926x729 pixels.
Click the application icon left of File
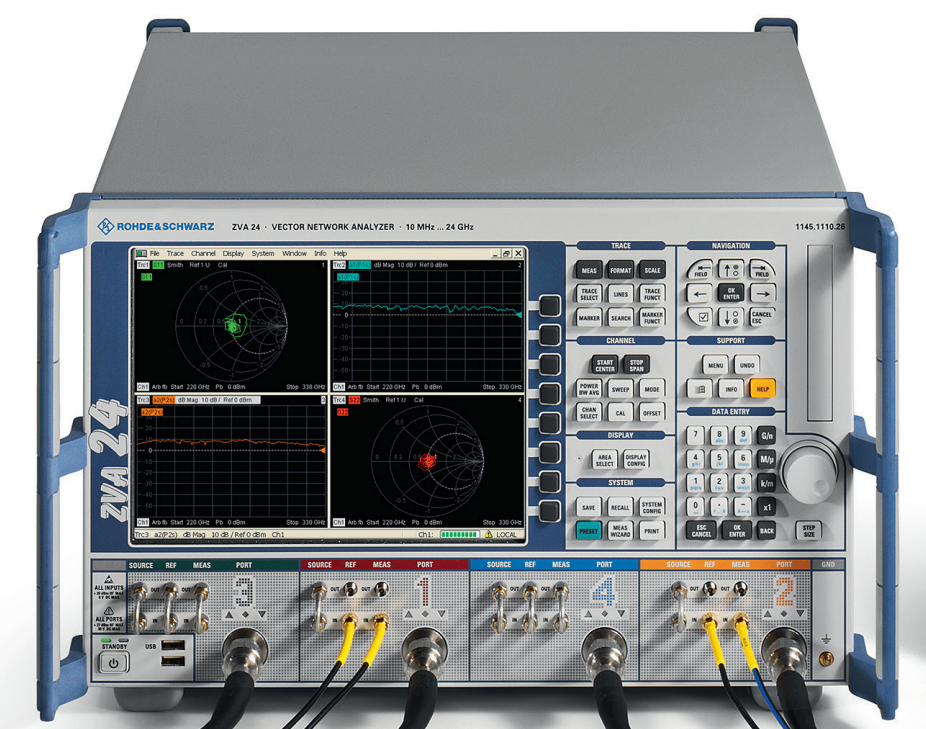tap(142, 253)
